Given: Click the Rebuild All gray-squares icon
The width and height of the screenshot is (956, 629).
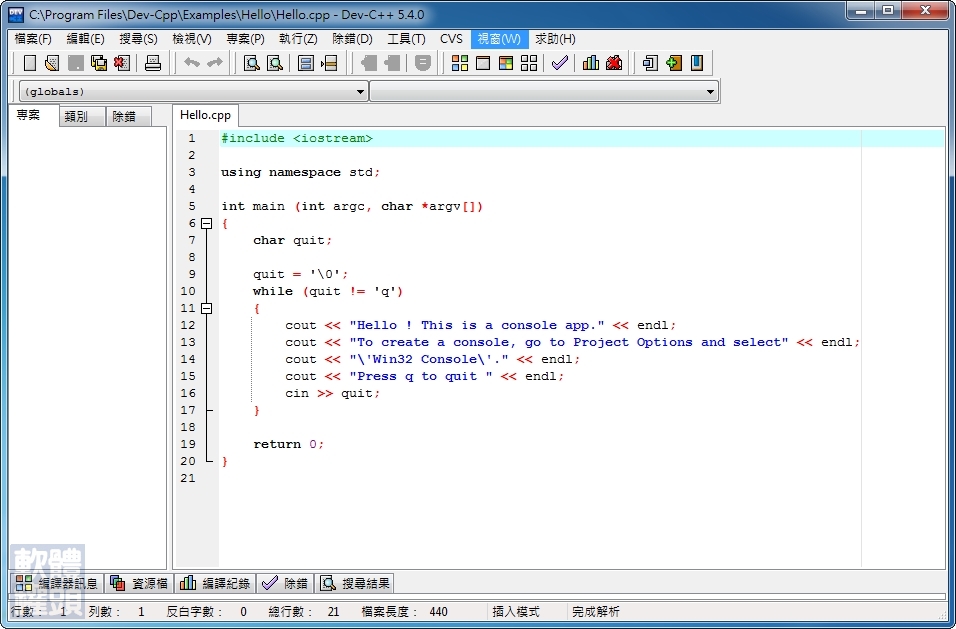Looking at the screenshot, I should pyautogui.click(x=529, y=63).
